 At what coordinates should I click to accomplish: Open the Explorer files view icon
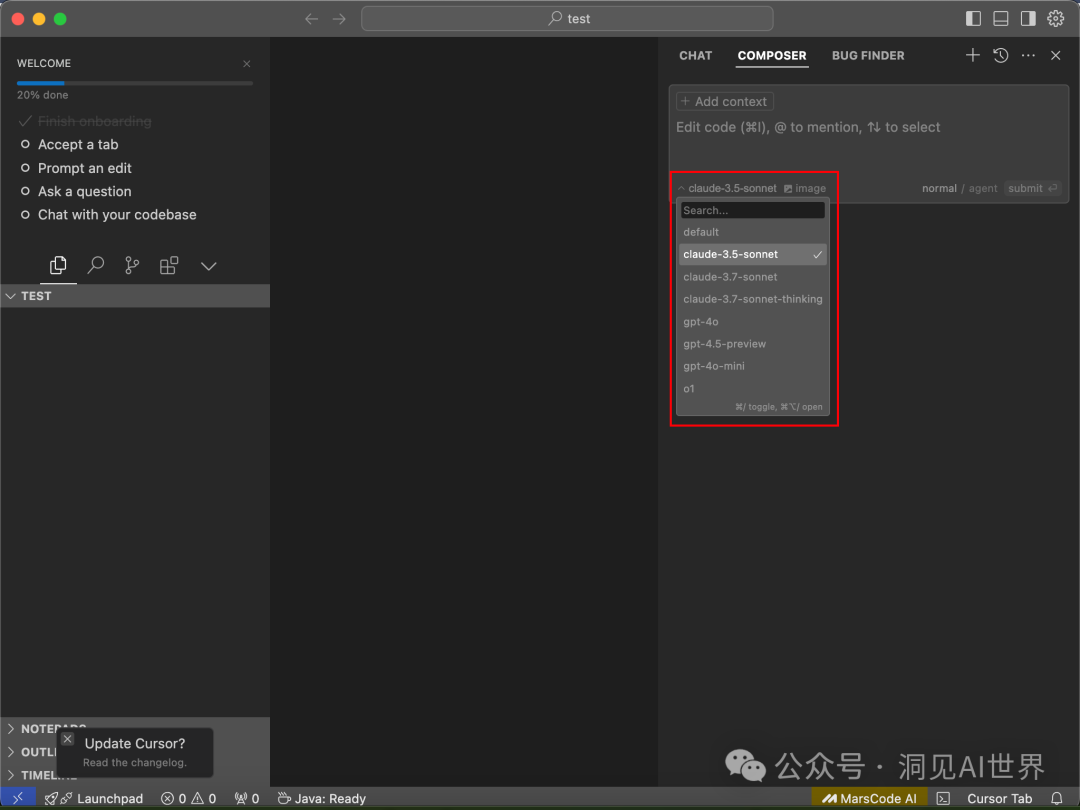coord(58,265)
